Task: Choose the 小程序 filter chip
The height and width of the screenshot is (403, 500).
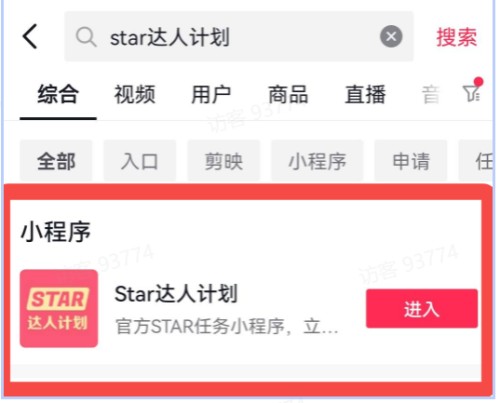Action: (x=317, y=161)
